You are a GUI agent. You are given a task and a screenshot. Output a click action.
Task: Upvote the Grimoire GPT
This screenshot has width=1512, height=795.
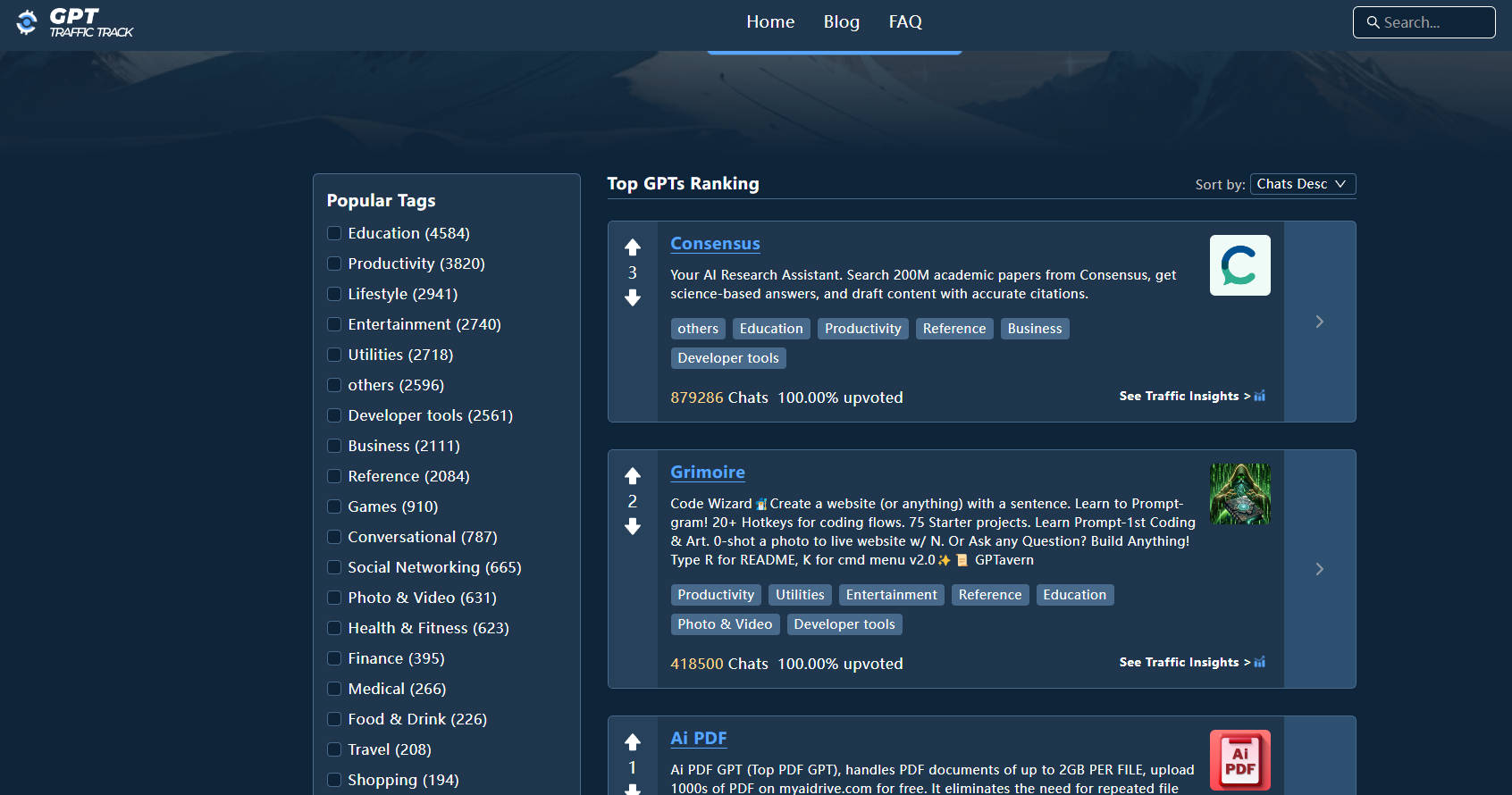[x=633, y=476]
